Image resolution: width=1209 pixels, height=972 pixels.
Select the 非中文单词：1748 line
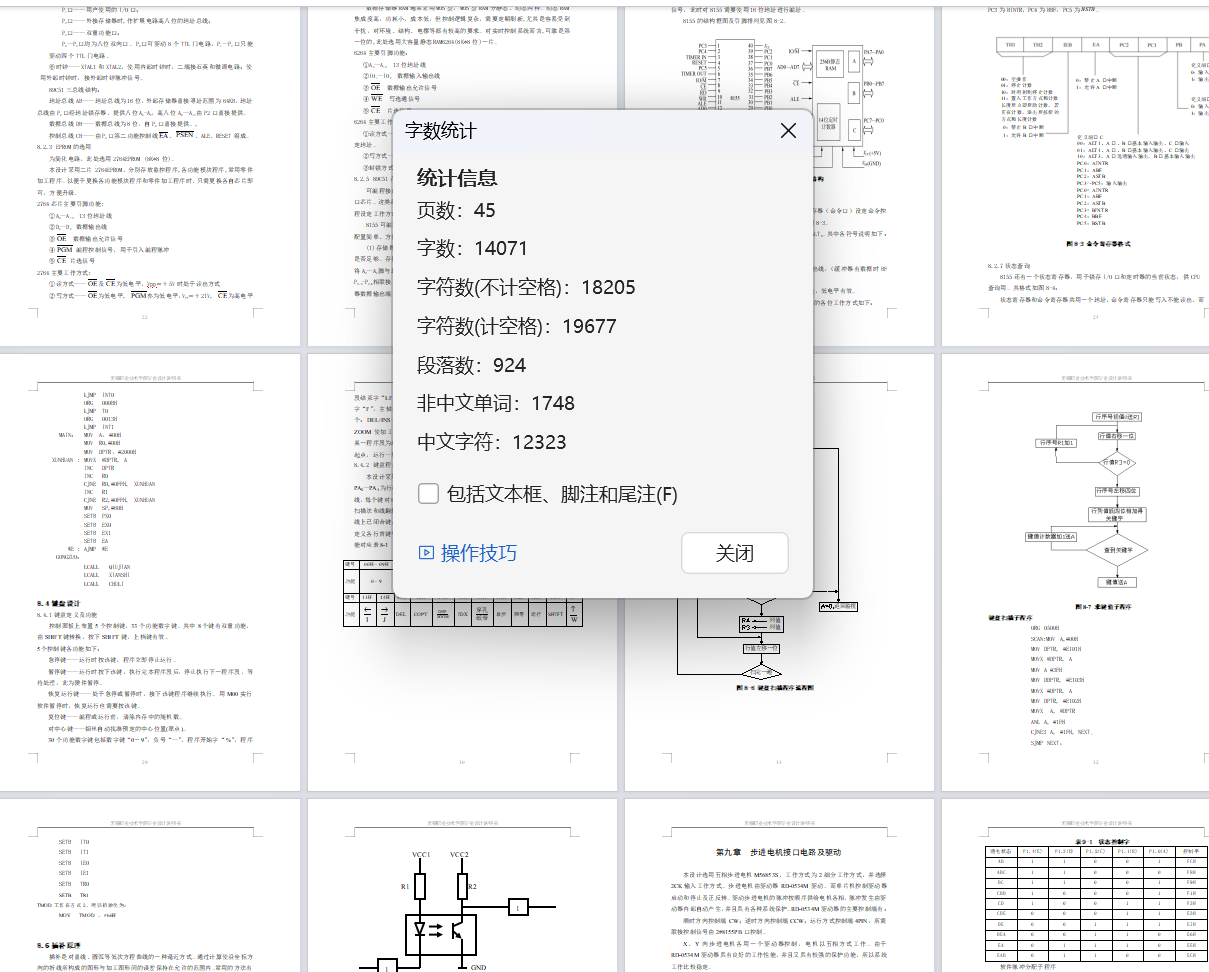pyautogui.click(x=496, y=403)
